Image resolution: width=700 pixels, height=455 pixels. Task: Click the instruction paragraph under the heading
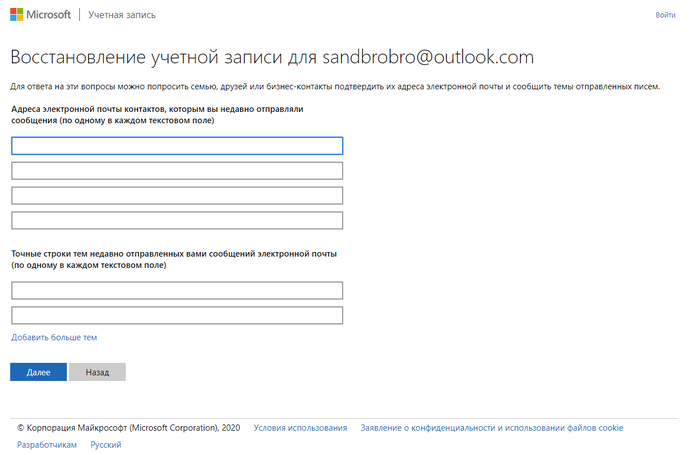tap(335, 87)
